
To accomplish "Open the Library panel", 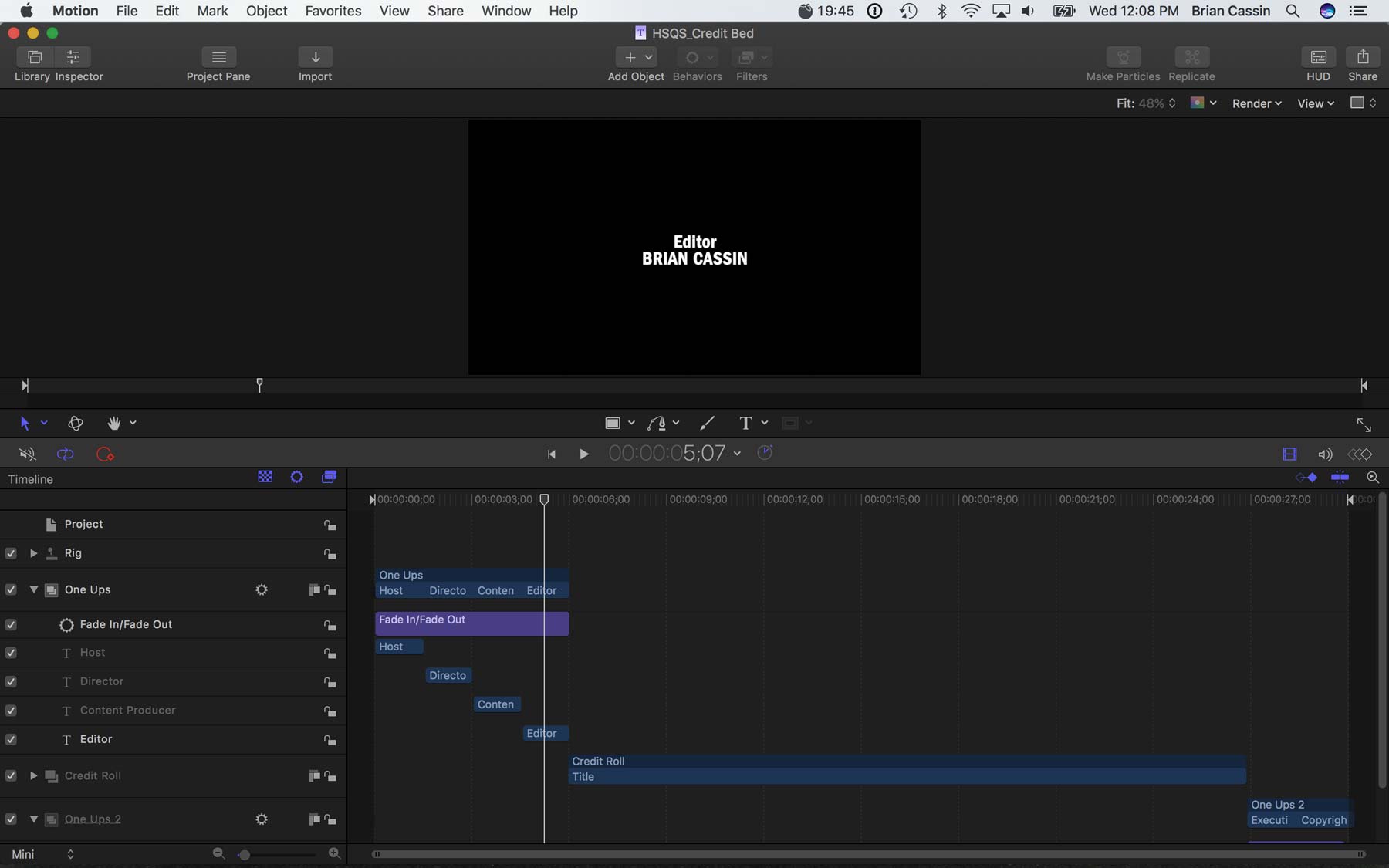I will tap(34, 57).
